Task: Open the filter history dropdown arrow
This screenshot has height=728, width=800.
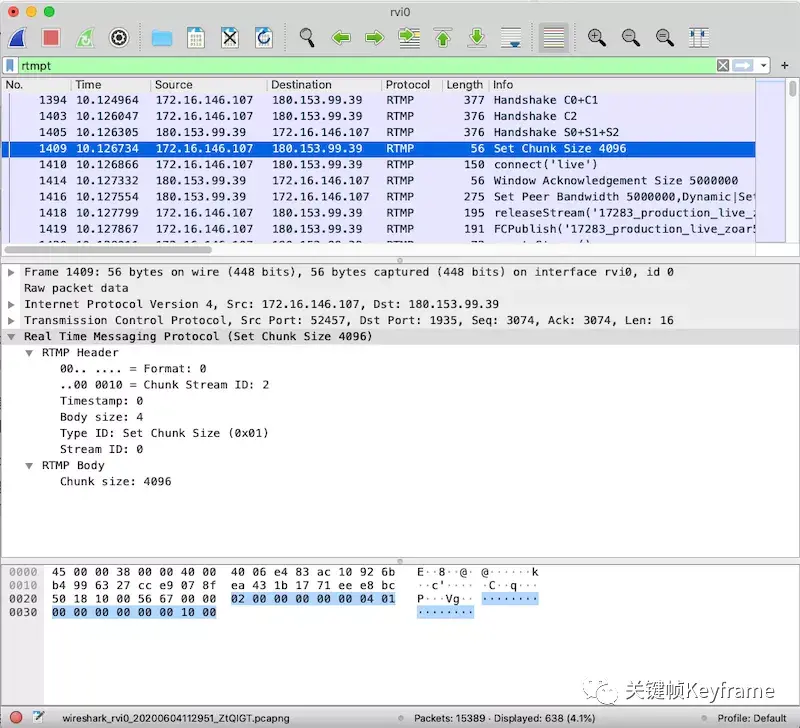Action: pos(763,66)
